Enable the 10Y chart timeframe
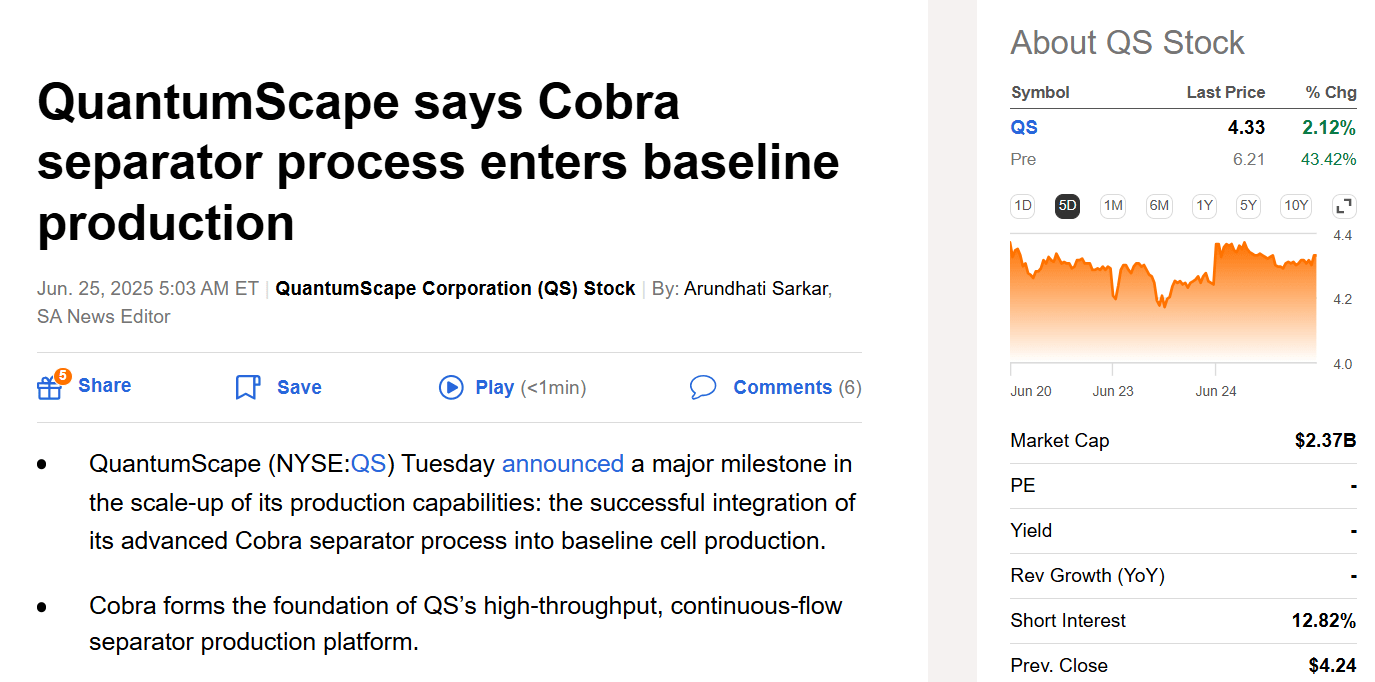This screenshot has width=1375, height=682. 1295,206
